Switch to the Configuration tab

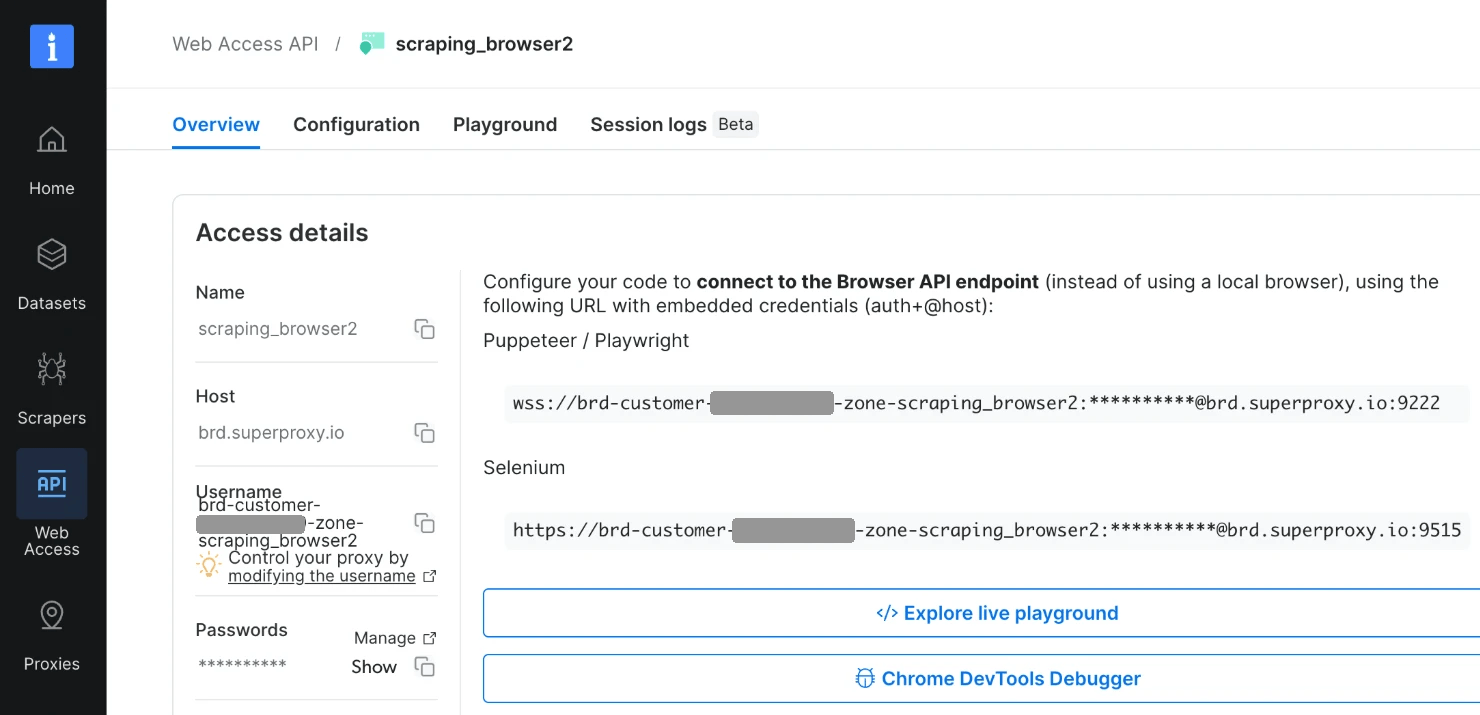click(x=356, y=124)
